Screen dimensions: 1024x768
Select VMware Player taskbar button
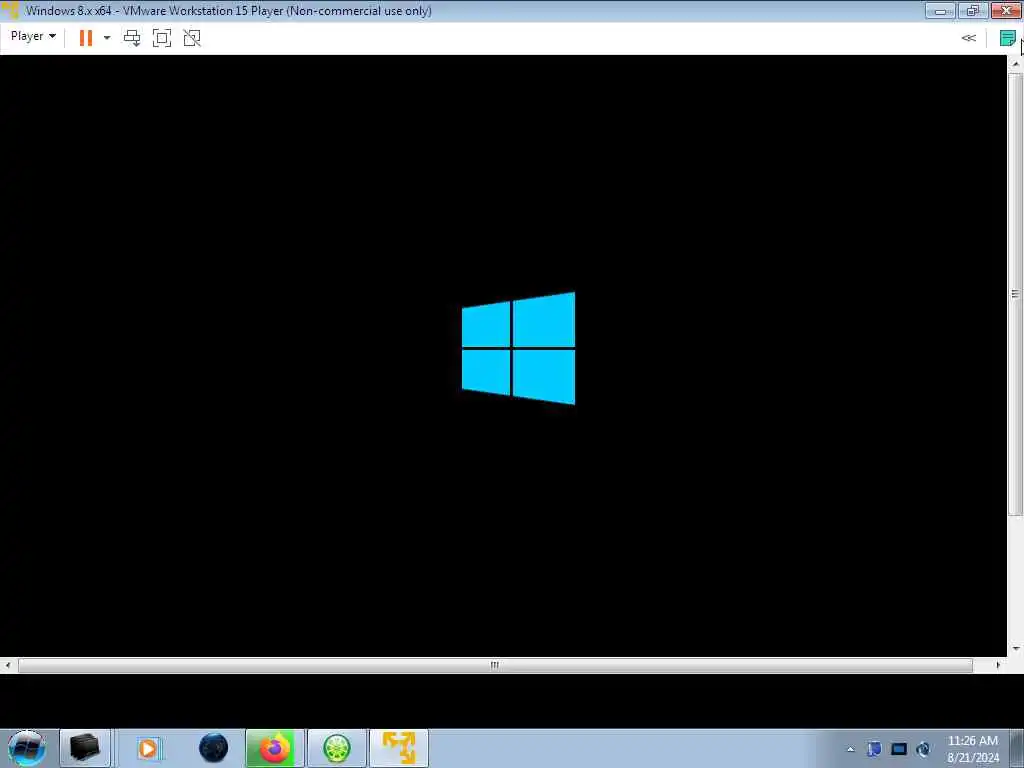(x=399, y=748)
